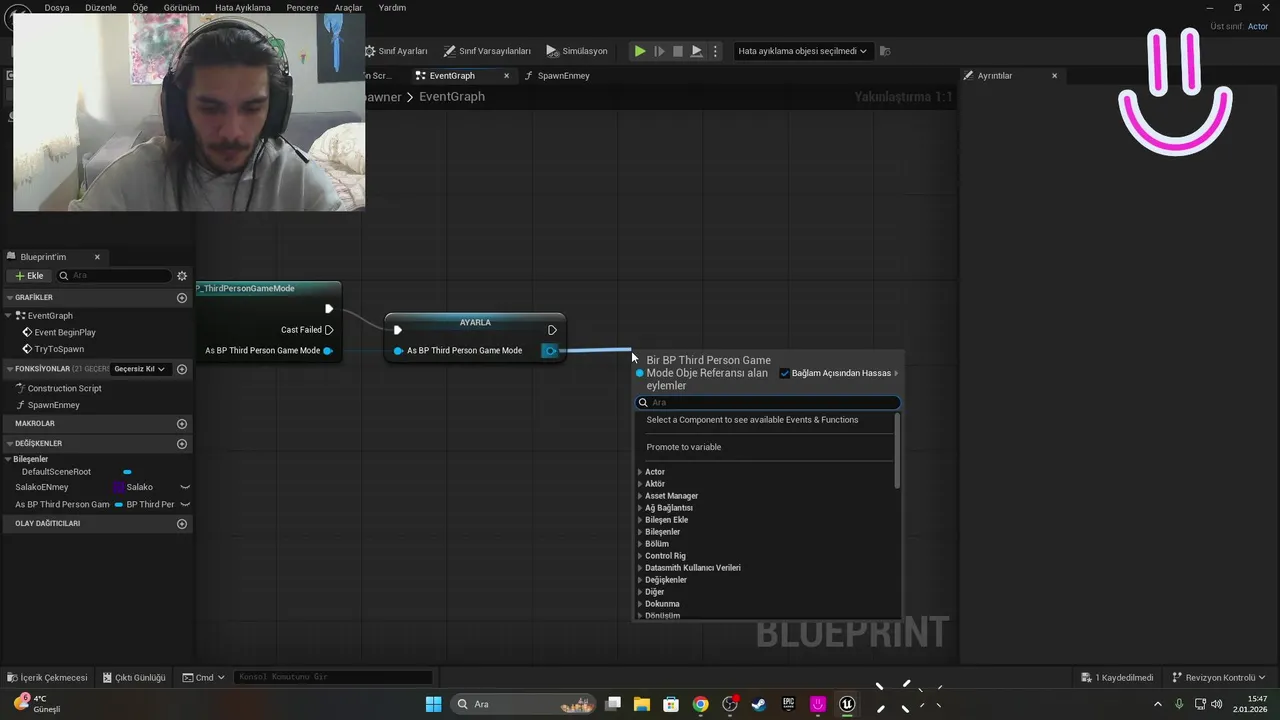
Task: Add a new function in FONKSİYONLAR
Action: pyautogui.click(x=182, y=369)
